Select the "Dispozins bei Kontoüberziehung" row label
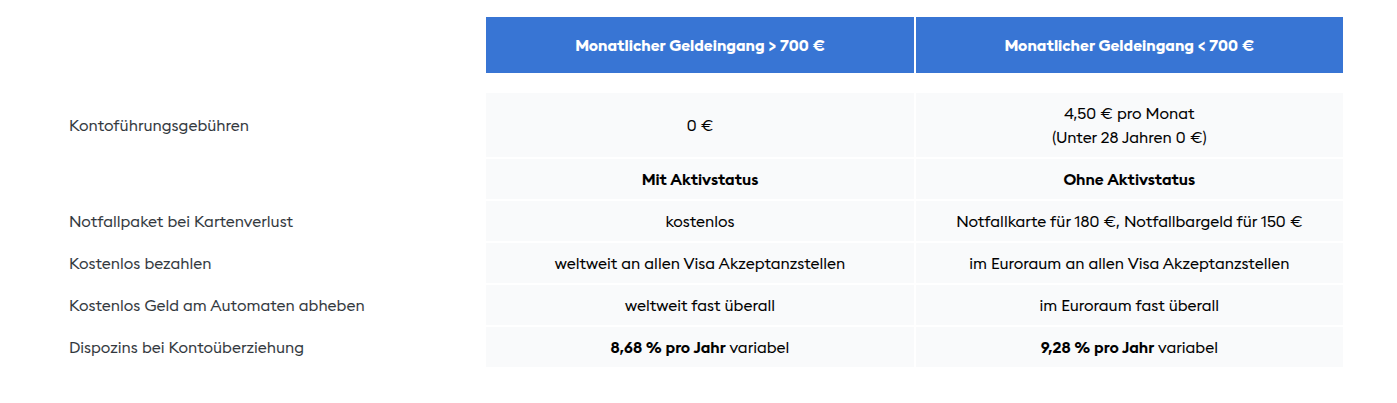The height and width of the screenshot is (403, 1397). 186,348
